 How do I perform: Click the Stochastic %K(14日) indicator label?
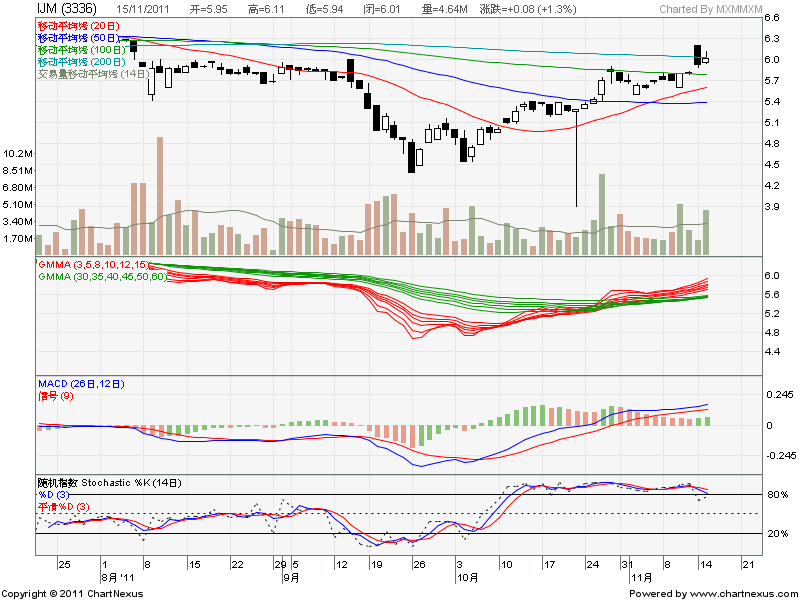pyautogui.click(x=109, y=482)
